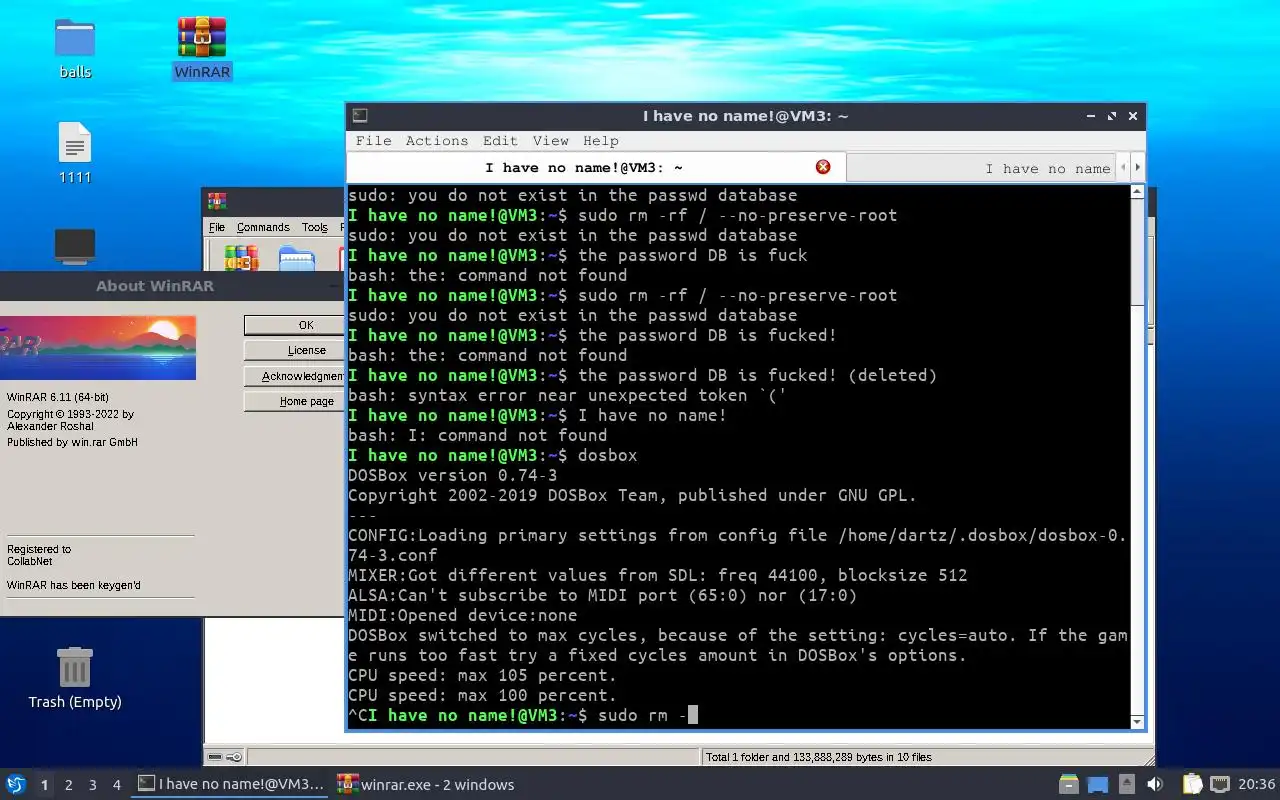The width and height of the screenshot is (1280, 800).
Task: Minimize the terminal window
Action: point(1091,116)
